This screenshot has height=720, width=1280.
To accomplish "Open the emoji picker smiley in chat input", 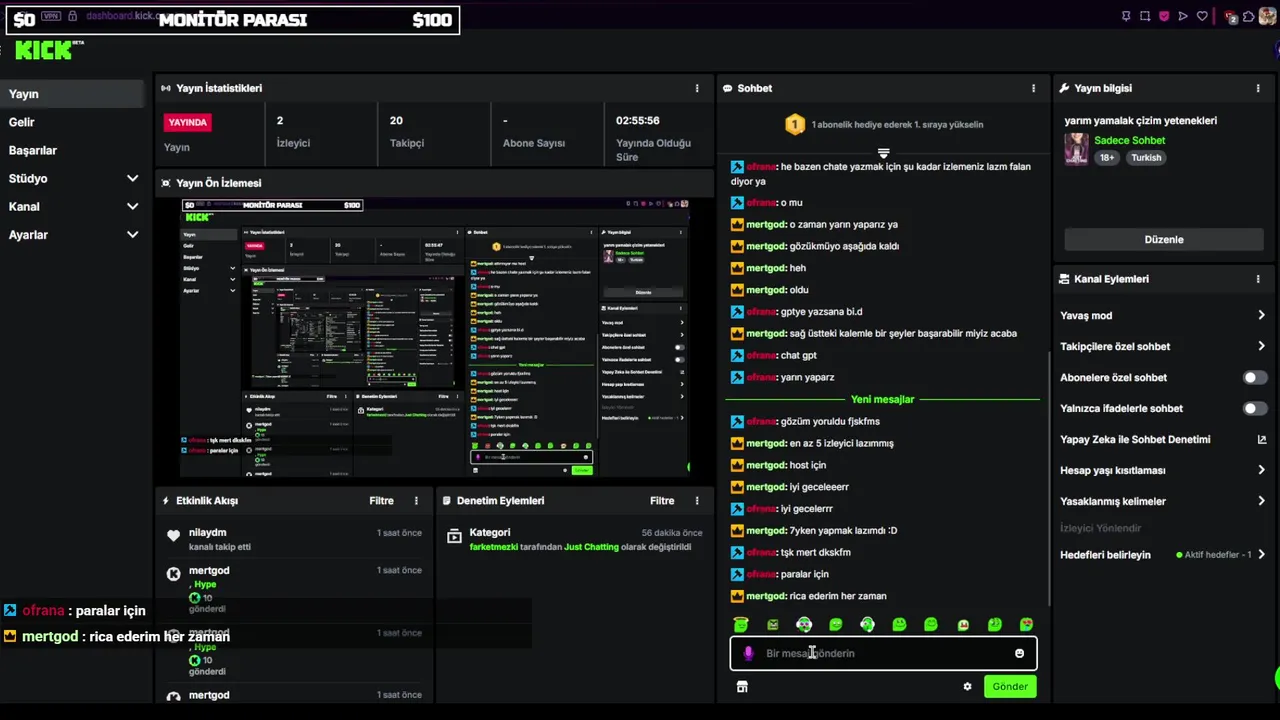I will (x=1019, y=653).
